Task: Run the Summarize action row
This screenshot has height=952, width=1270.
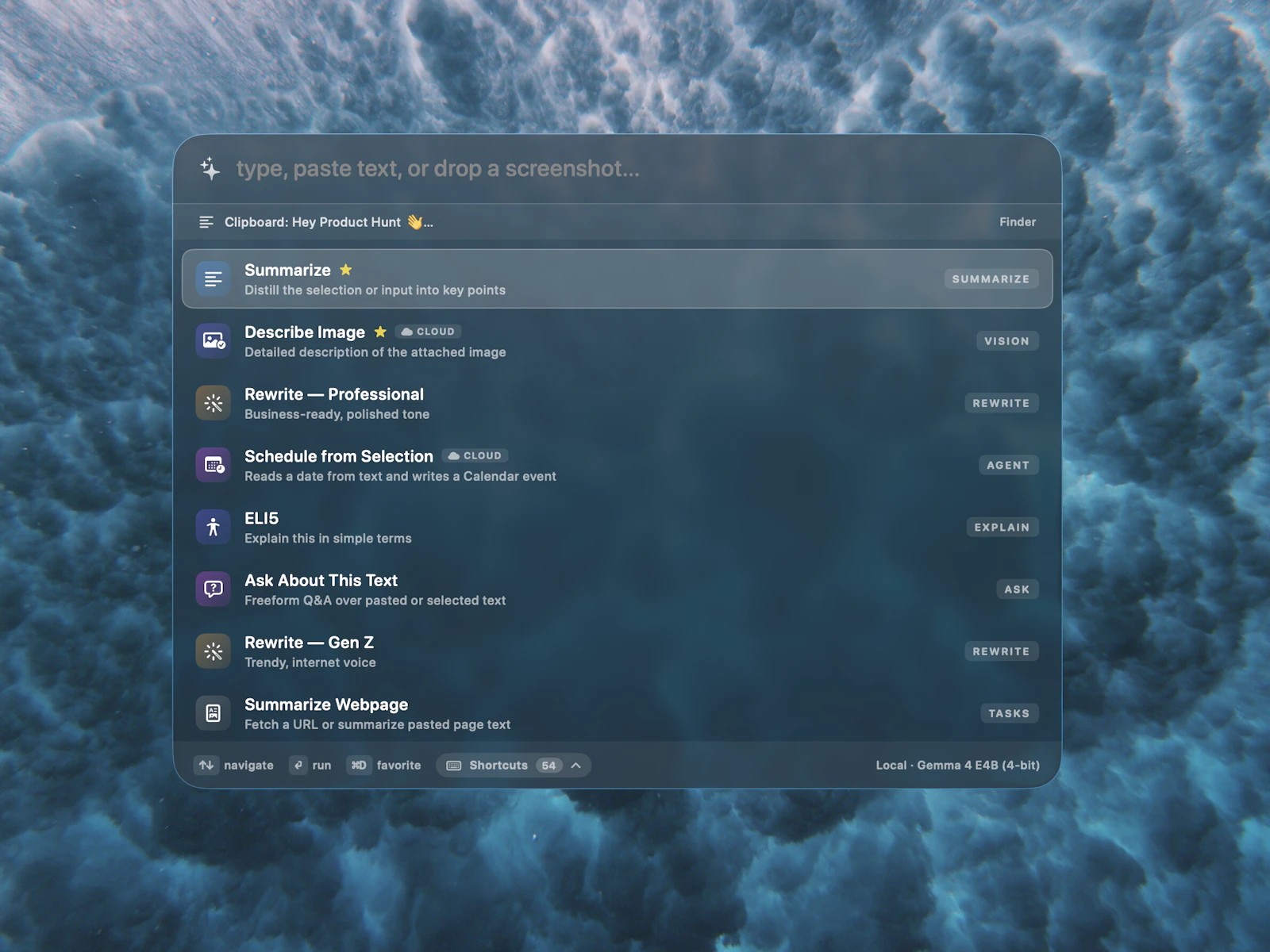Action: point(617,278)
